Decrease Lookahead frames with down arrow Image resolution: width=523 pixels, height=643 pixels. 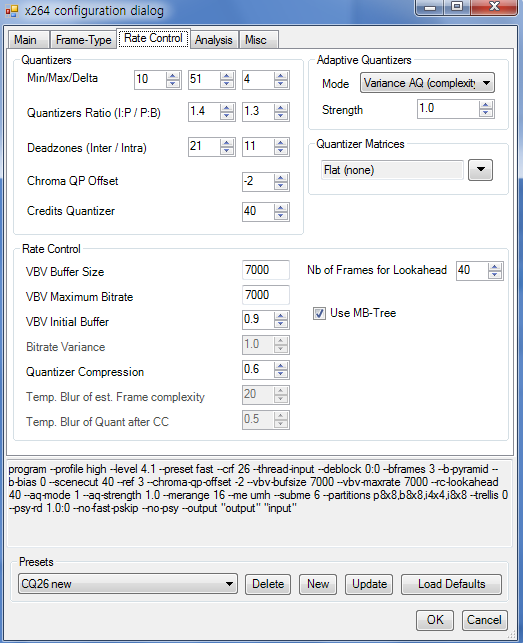(x=495, y=275)
